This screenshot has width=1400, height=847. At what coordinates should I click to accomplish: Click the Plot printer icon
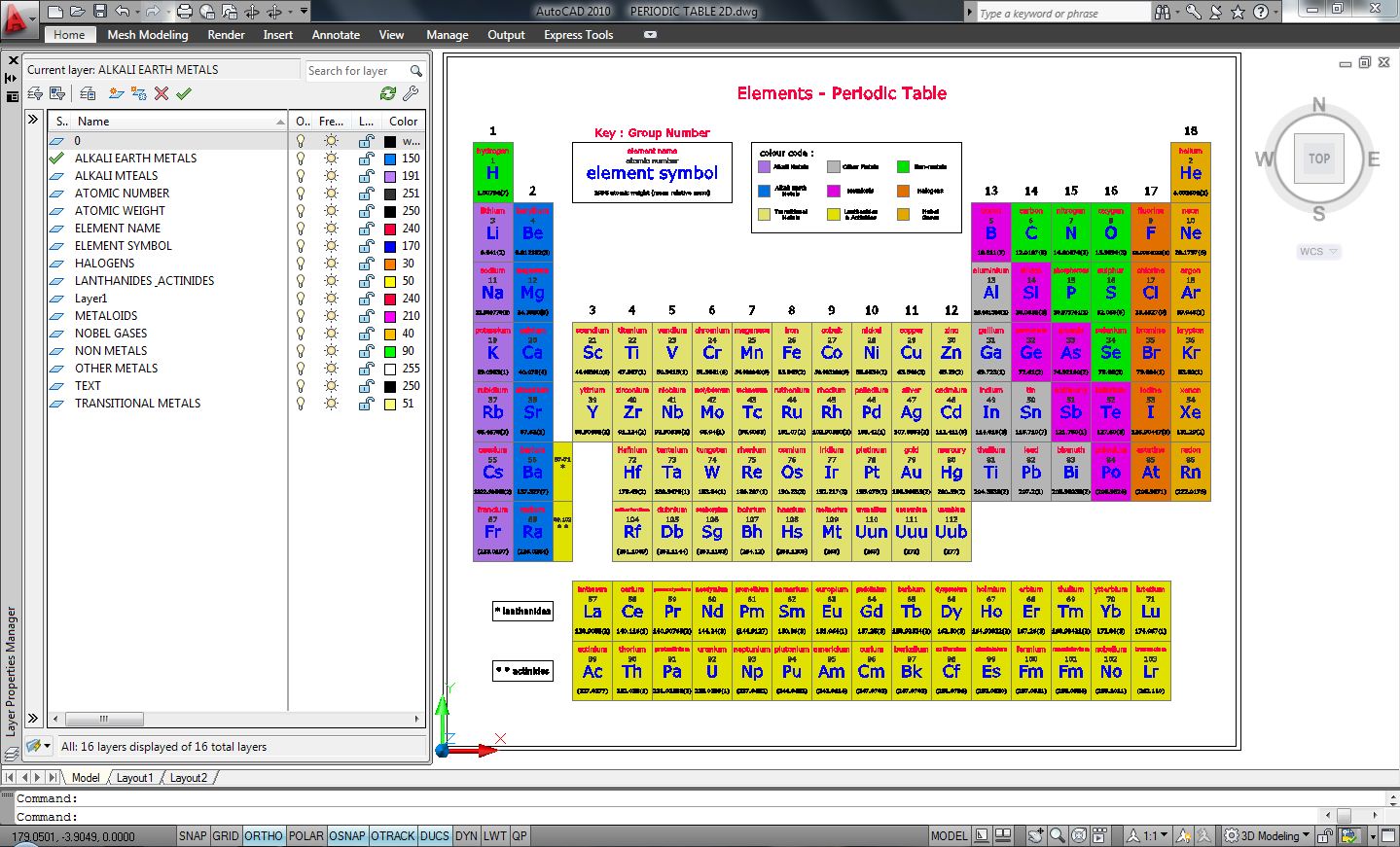click(184, 12)
